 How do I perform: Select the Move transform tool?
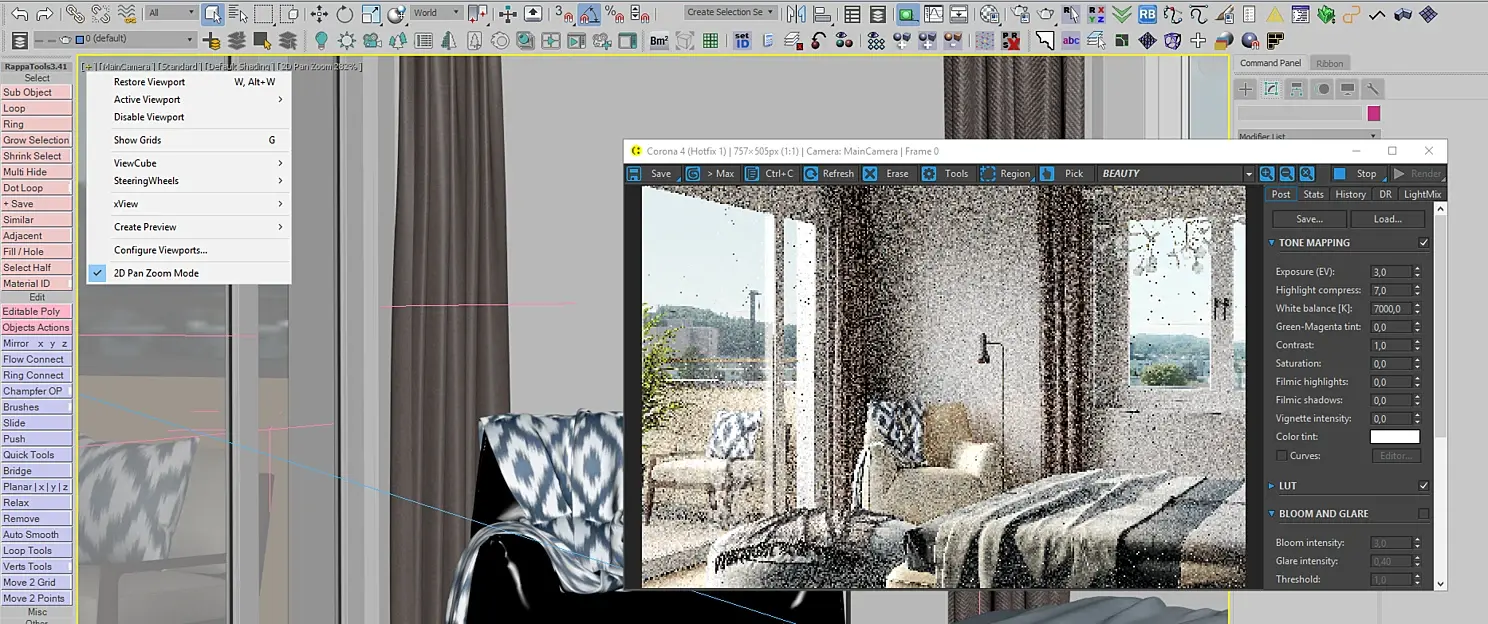click(x=319, y=13)
